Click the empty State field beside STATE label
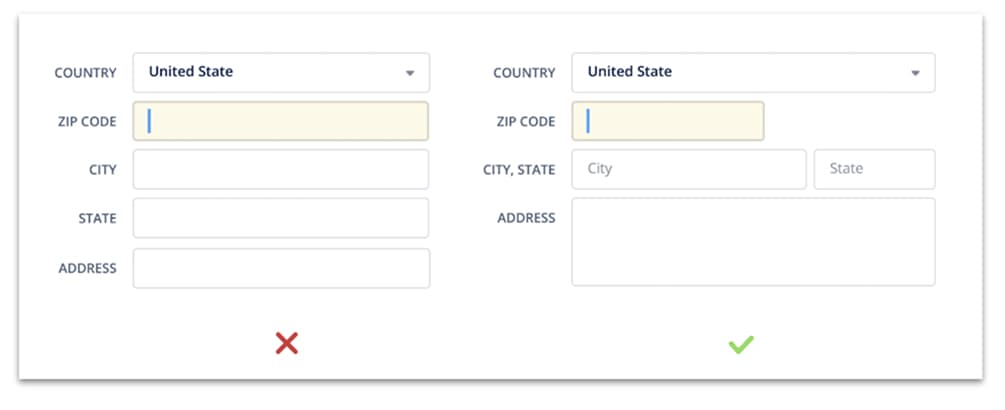This screenshot has width=1005, height=410. [281, 218]
